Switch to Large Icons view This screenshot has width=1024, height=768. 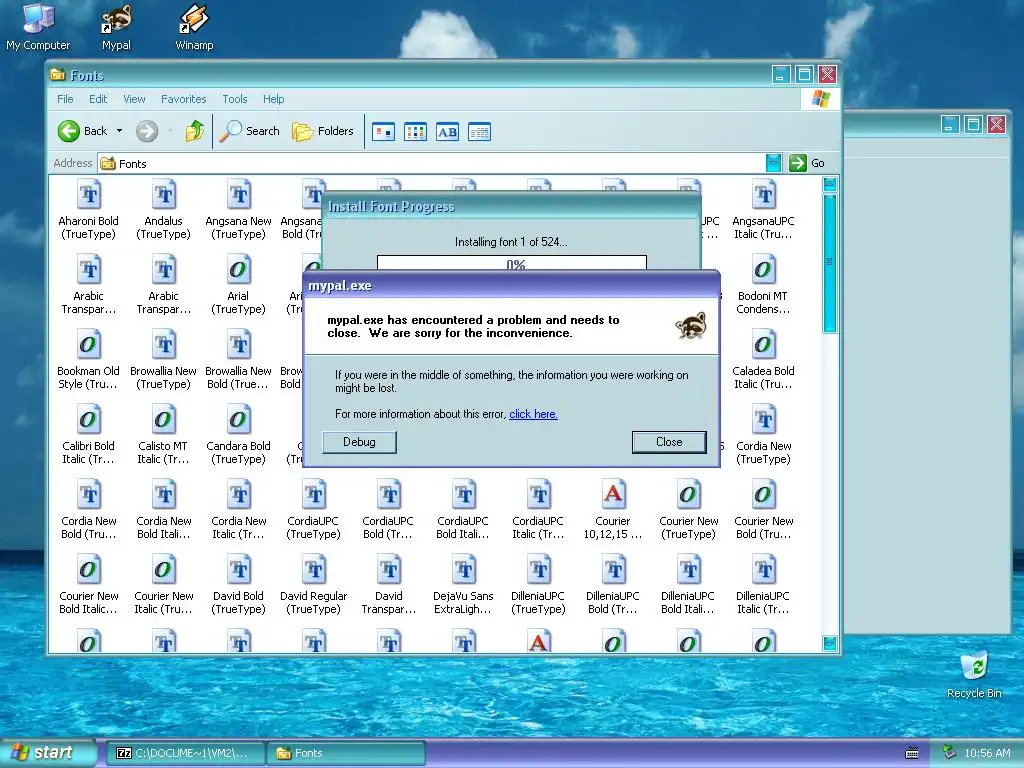click(x=383, y=132)
